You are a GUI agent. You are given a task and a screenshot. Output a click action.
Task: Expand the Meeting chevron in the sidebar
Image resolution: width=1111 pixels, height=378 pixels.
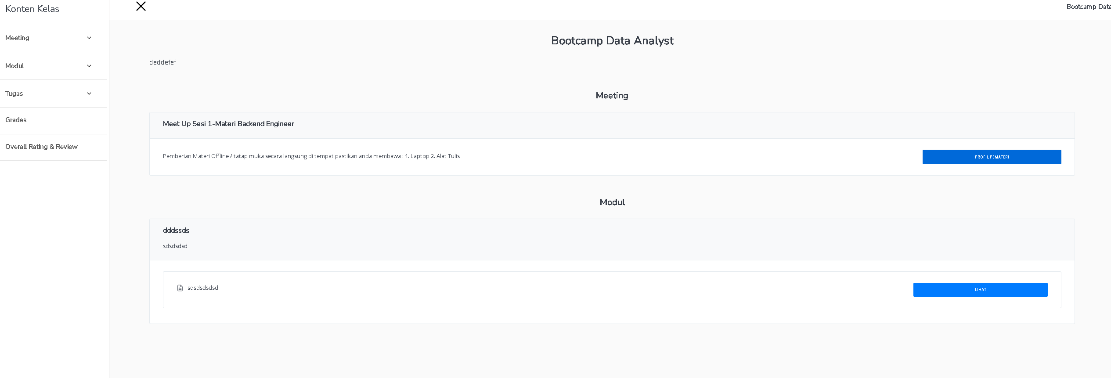click(x=89, y=38)
